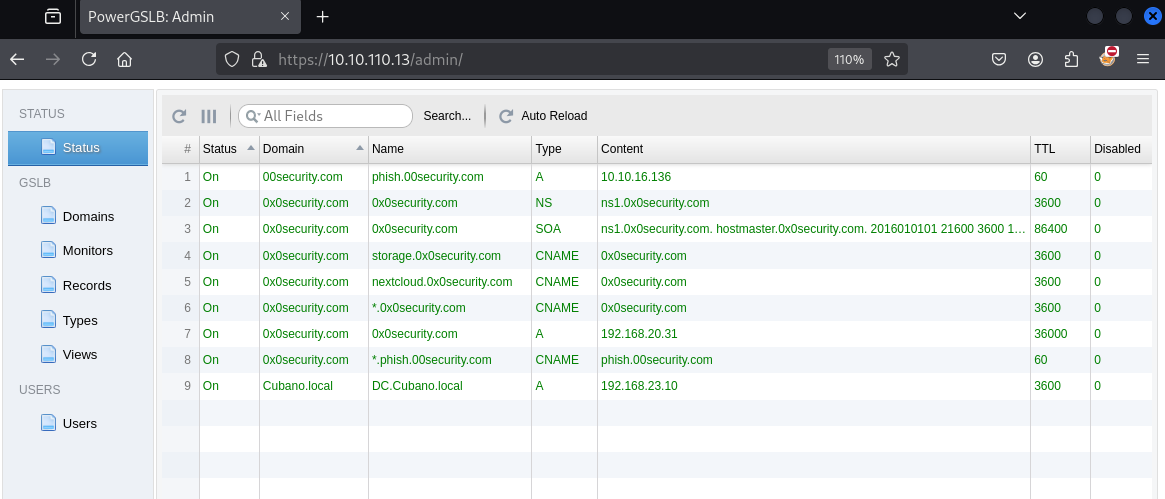Type in the All Fields search box
Screen dimensions: 1165x499
pos(333,116)
